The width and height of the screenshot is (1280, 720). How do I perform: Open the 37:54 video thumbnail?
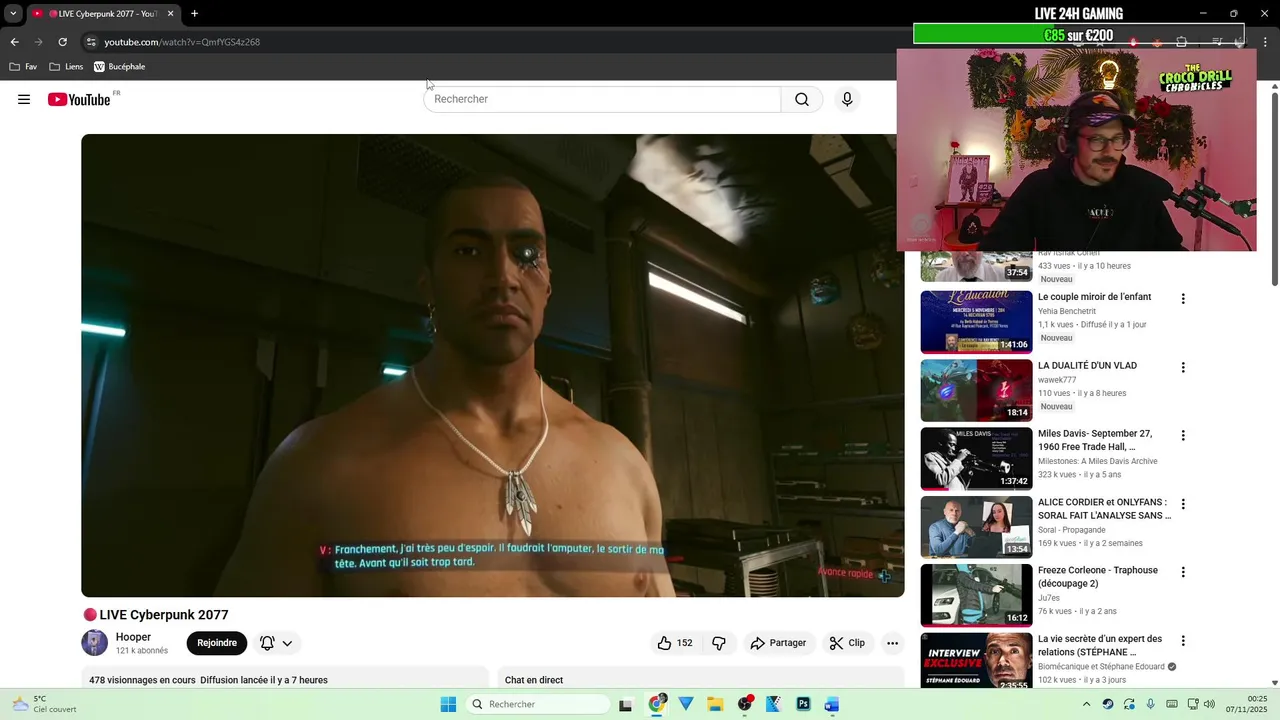(976, 267)
